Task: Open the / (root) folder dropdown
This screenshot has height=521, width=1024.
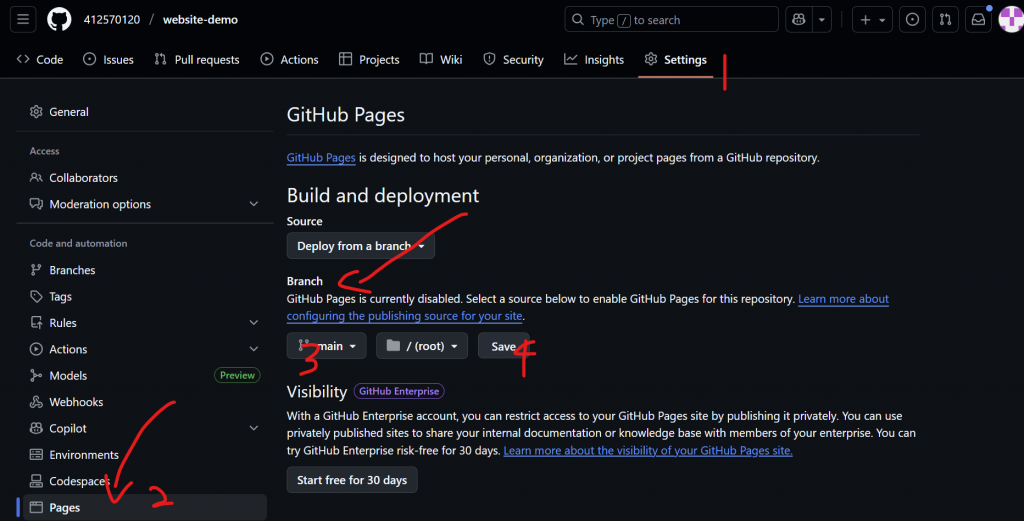Action: [422, 346]
